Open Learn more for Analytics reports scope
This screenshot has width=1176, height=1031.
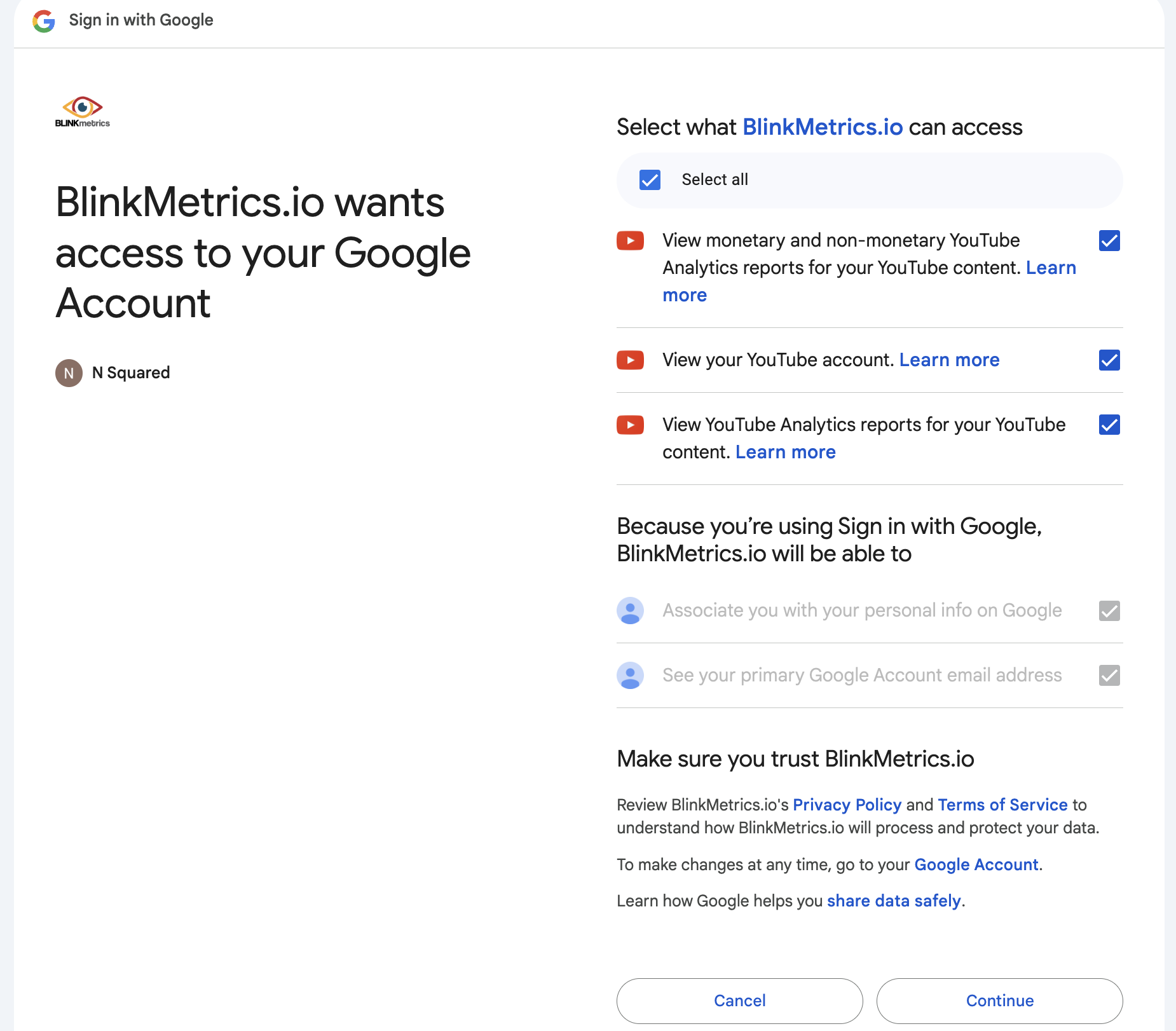click(784, 451)
